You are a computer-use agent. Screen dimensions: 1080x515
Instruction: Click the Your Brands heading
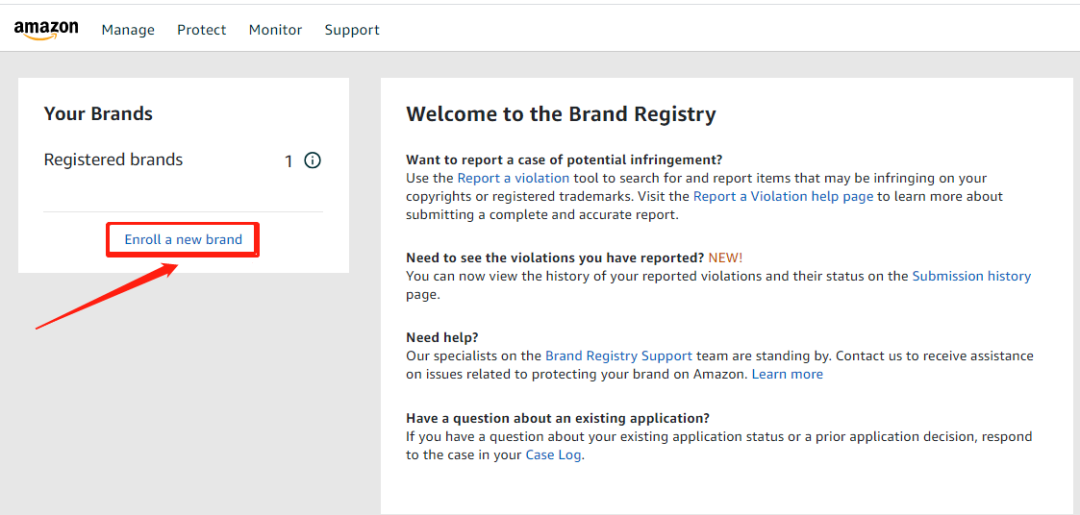98,114
